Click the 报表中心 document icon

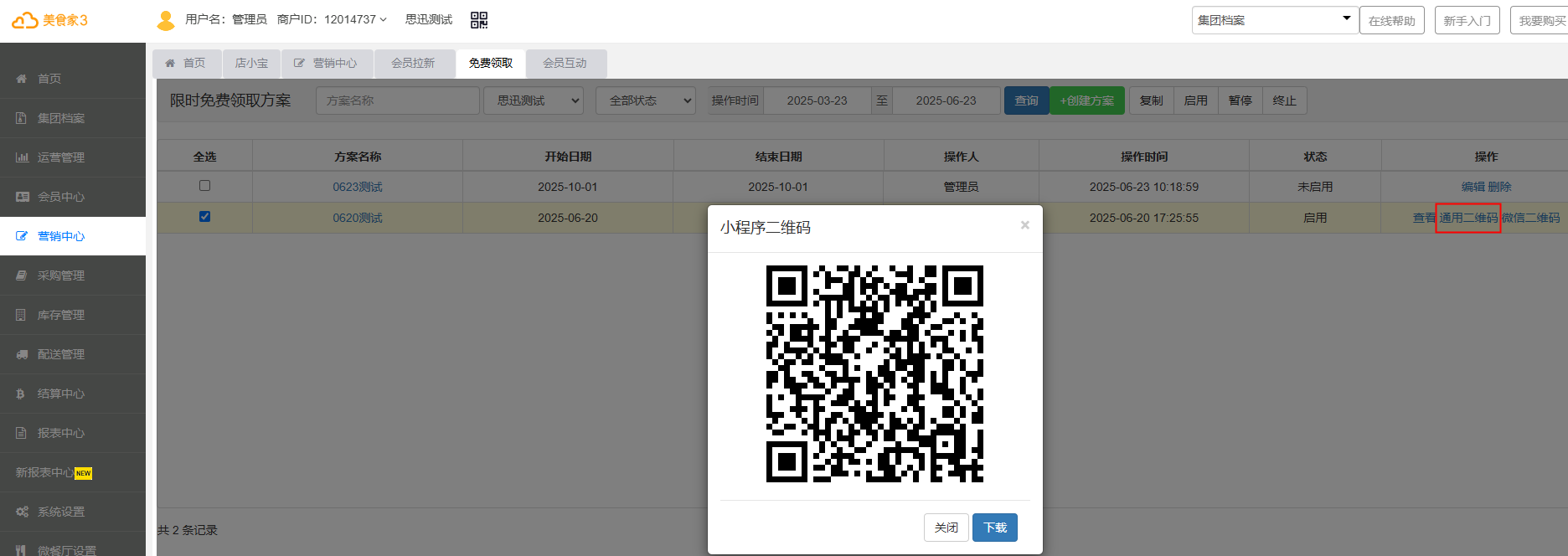coord(22,433)
